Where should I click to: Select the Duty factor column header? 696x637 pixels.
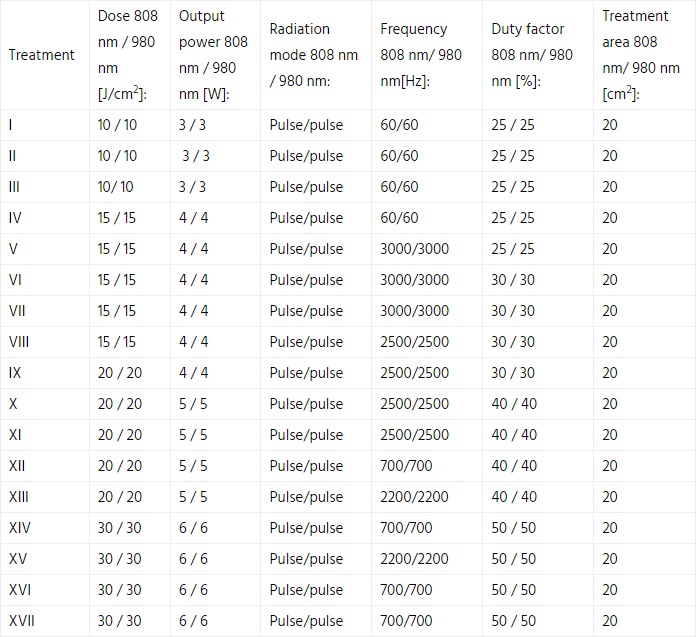coord(532,55)
